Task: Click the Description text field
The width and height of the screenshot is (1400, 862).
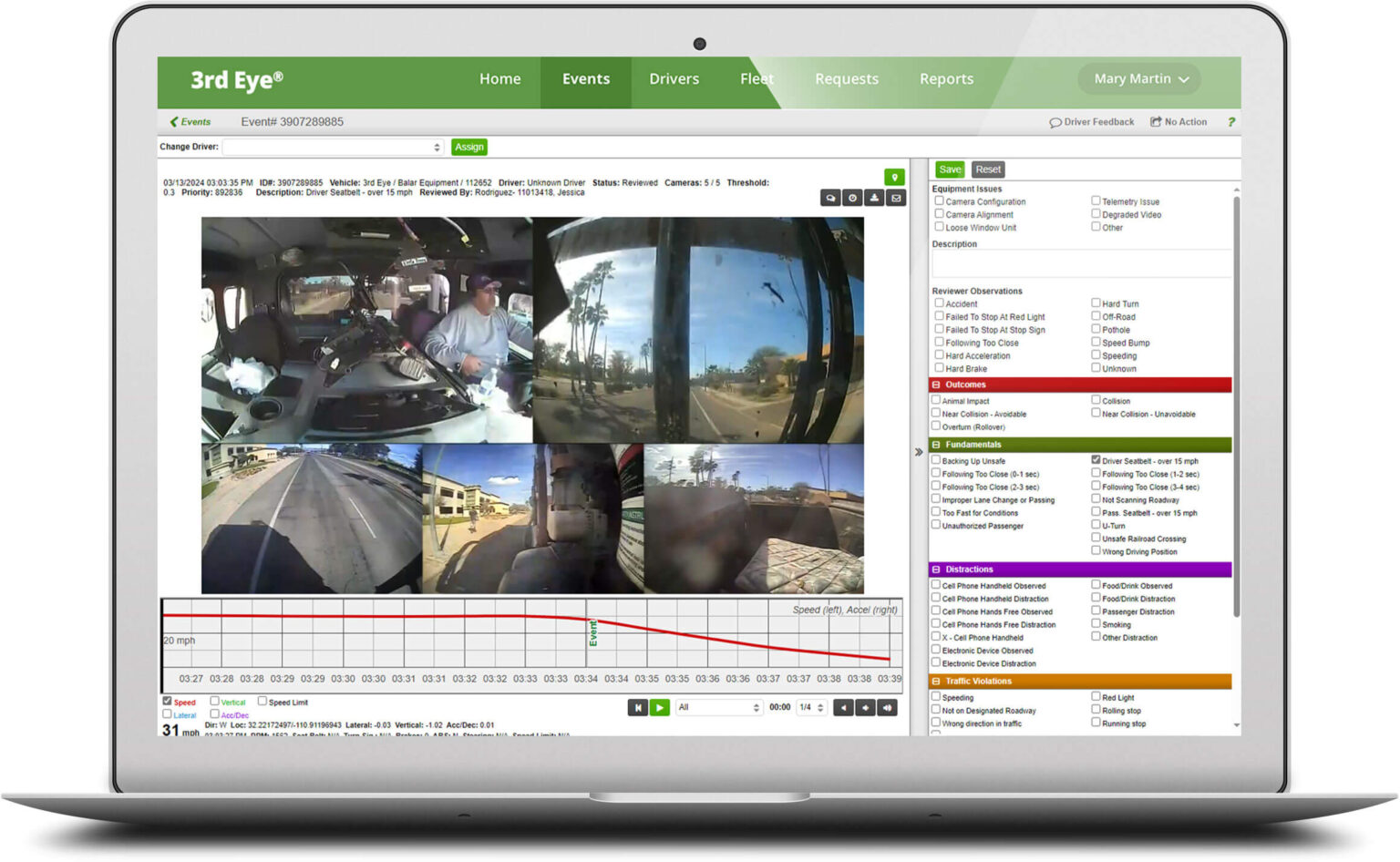Action: [x=1081, y=264]
